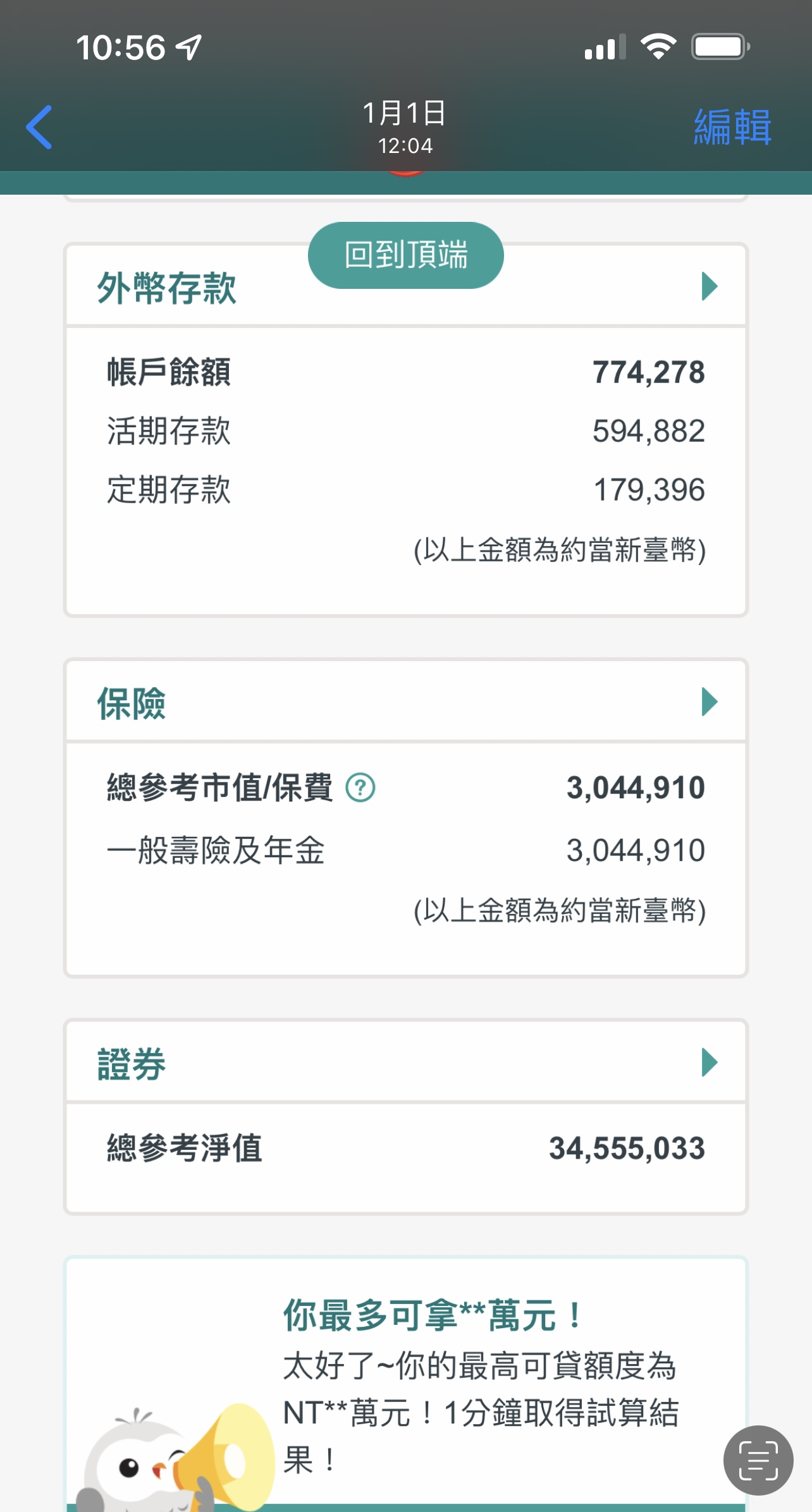
Task: Tap the 總參考淨值 34,555,033 row
Action: click(x=405, y=1148)
